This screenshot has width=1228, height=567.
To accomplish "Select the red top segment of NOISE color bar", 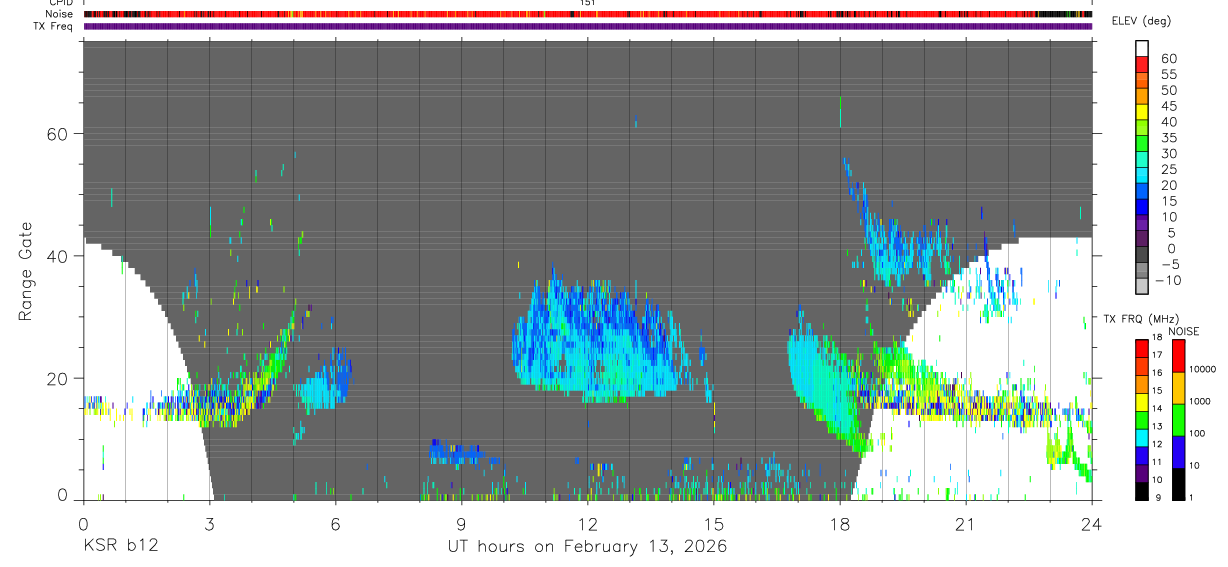I will (1179, 356).
